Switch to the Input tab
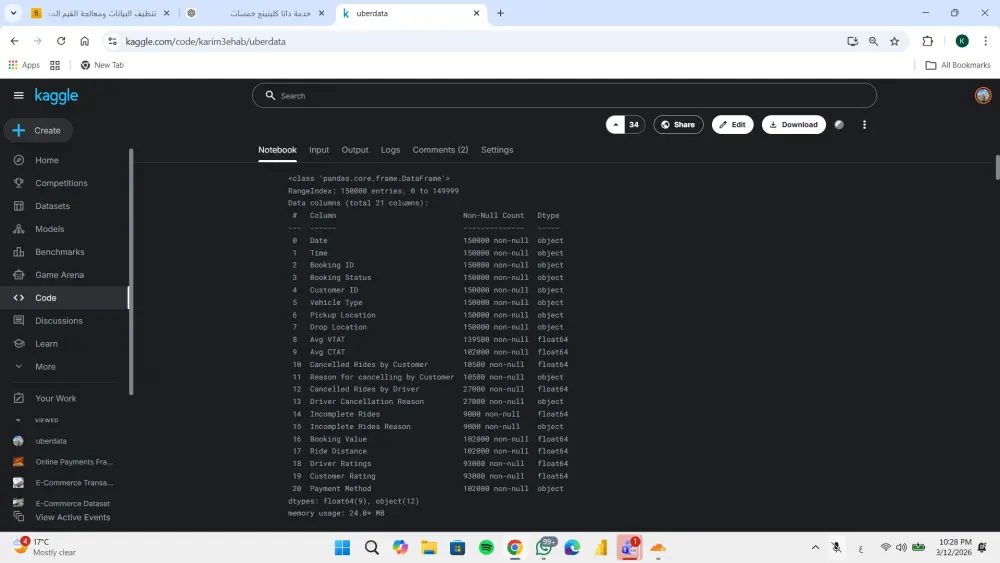This screenshot has width=1000, height=563. click(319, 150)
